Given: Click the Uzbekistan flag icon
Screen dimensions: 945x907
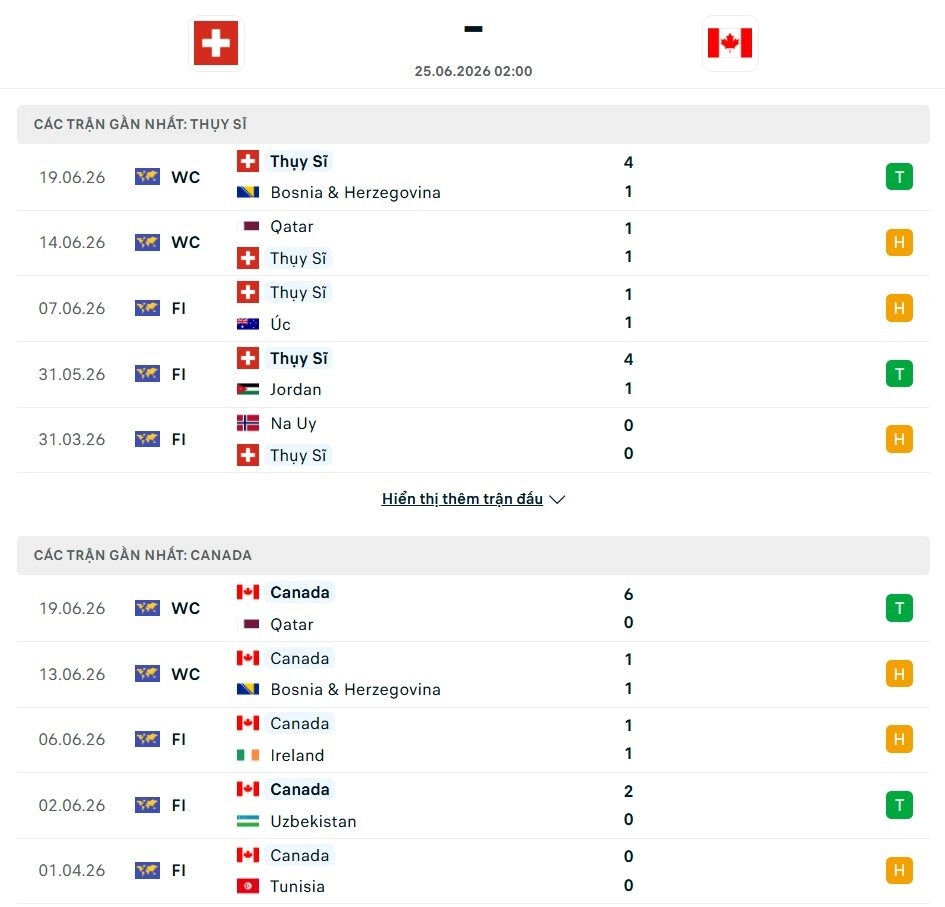Looking at the screenshot, I should [248, 821].
